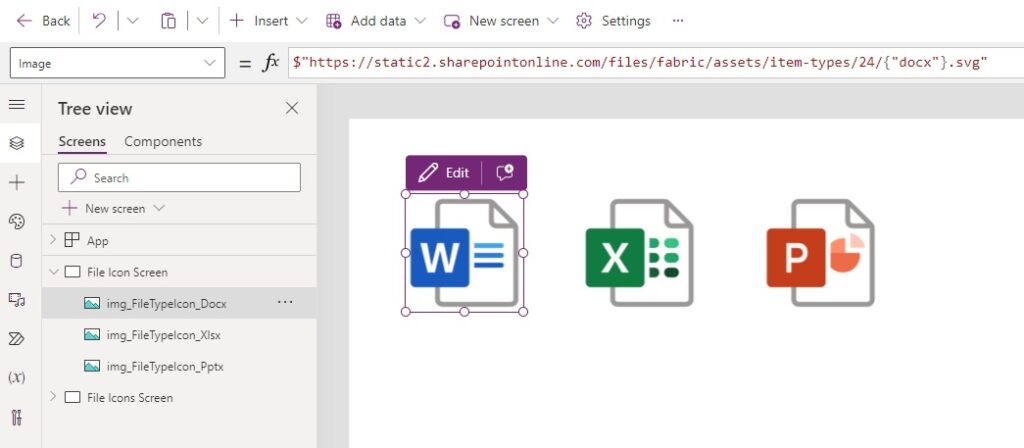This screenshot has width=1024, height=448.
Task: Expand the App node
Action: point(54,240)
